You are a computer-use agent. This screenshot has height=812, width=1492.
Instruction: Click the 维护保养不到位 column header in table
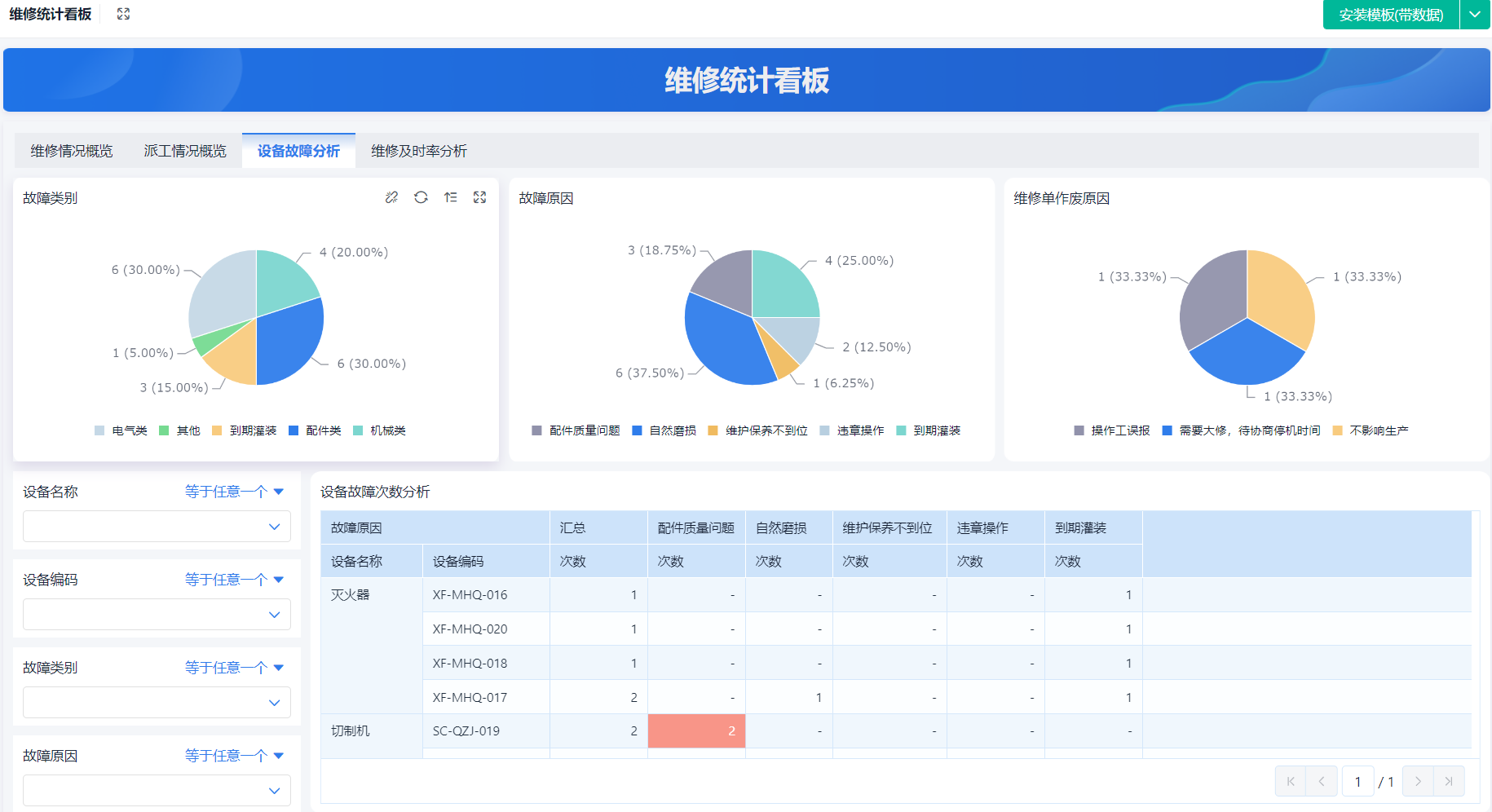click(x=889, y=528)
